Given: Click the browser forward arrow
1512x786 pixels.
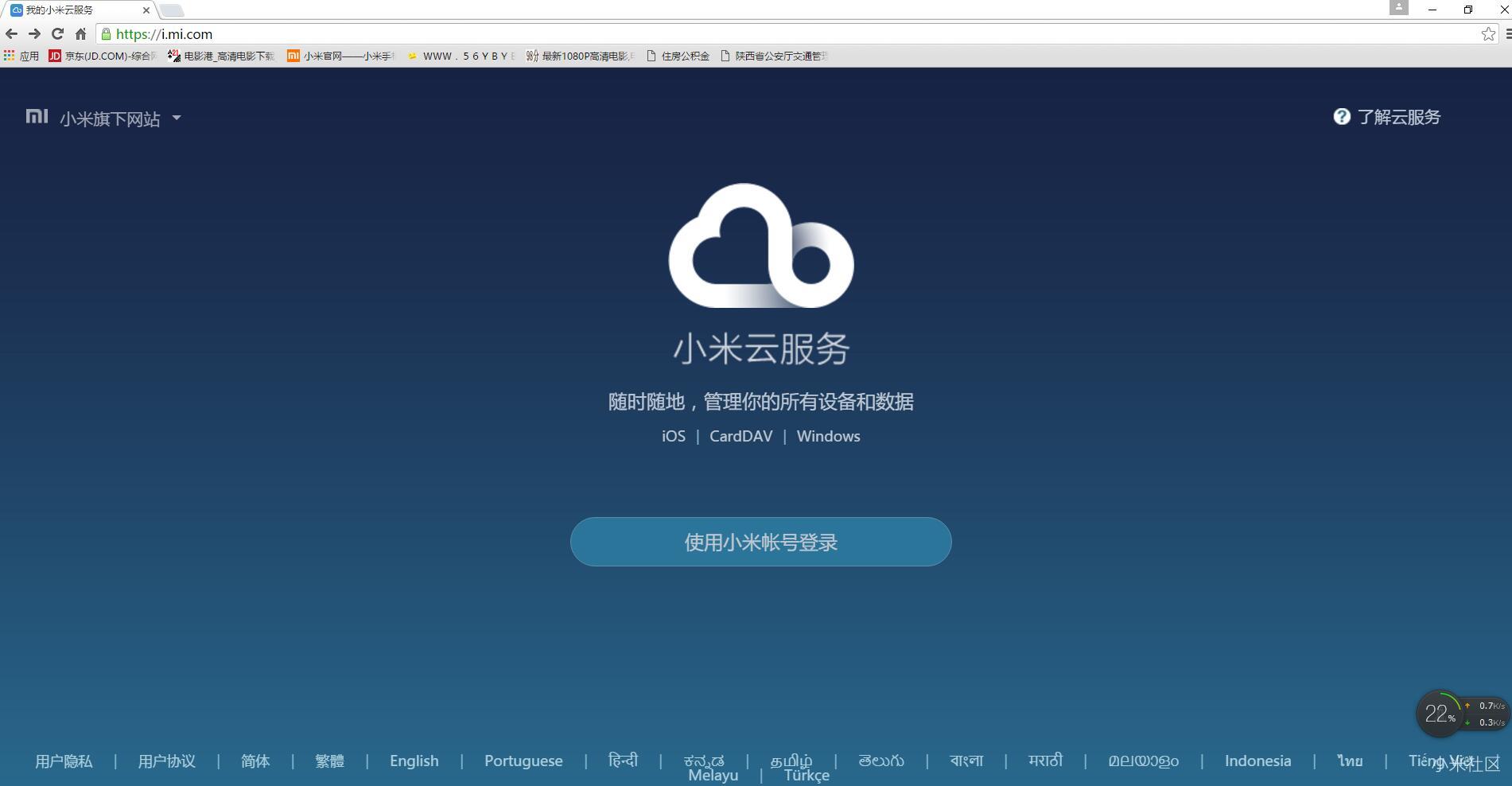Looking at the screenshot, I should point(34,33).
